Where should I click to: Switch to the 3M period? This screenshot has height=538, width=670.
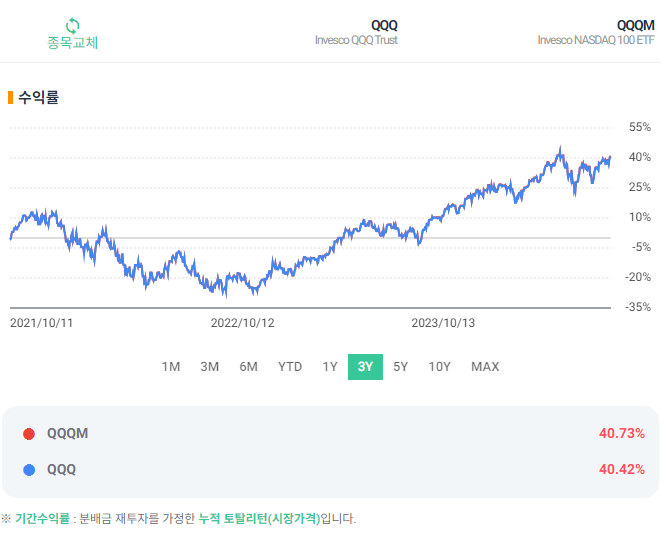tap(209, 366)
